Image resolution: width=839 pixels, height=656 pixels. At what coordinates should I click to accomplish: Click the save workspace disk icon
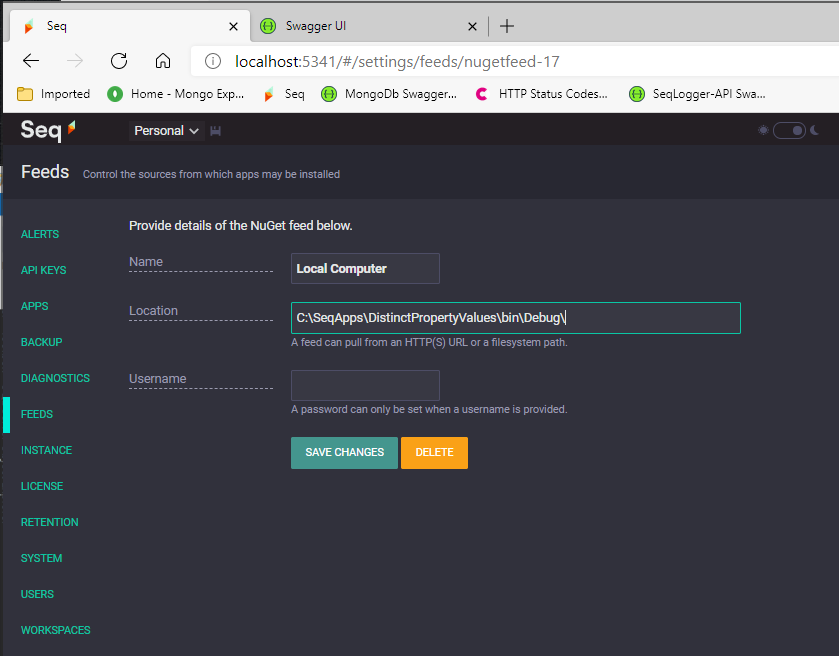click(x=216, y=131)
